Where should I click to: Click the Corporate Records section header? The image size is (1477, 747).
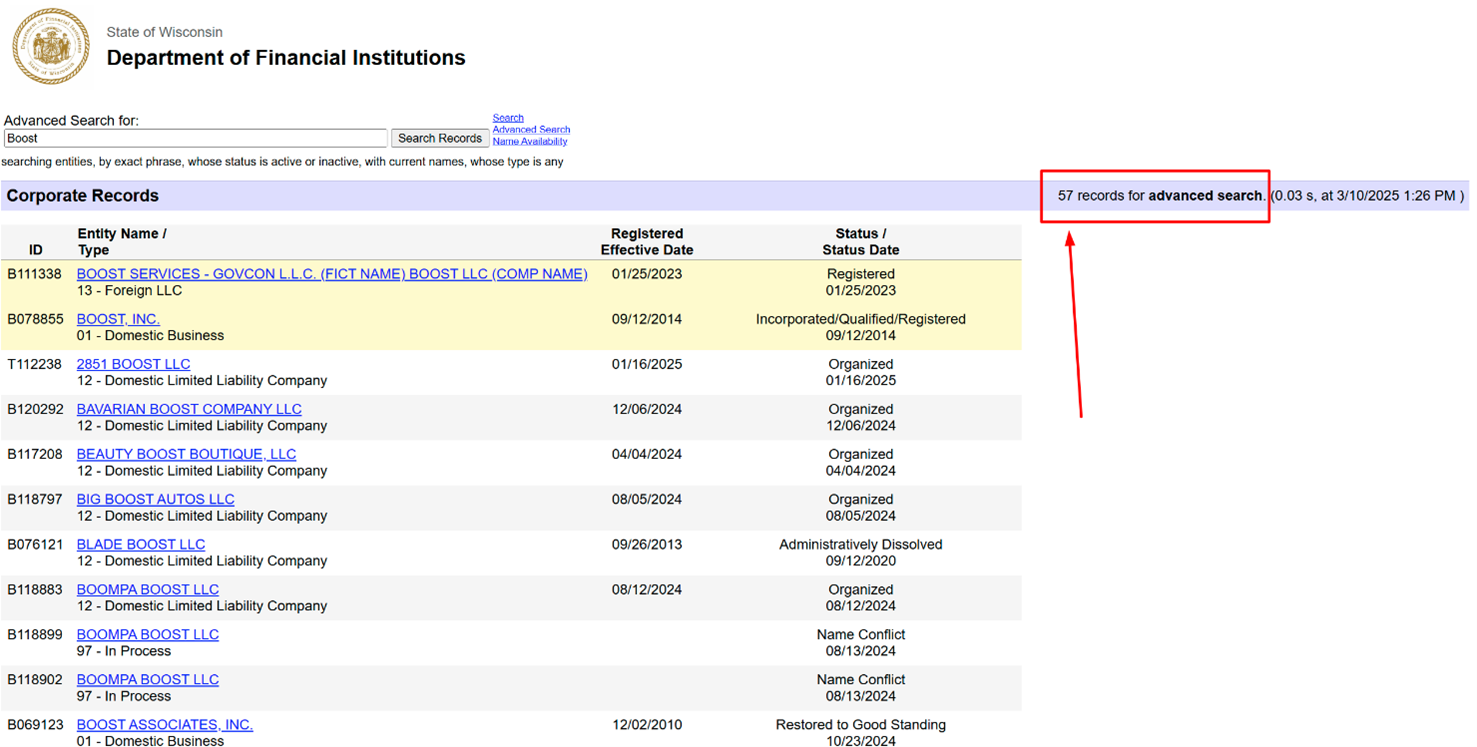coord(82,196)
